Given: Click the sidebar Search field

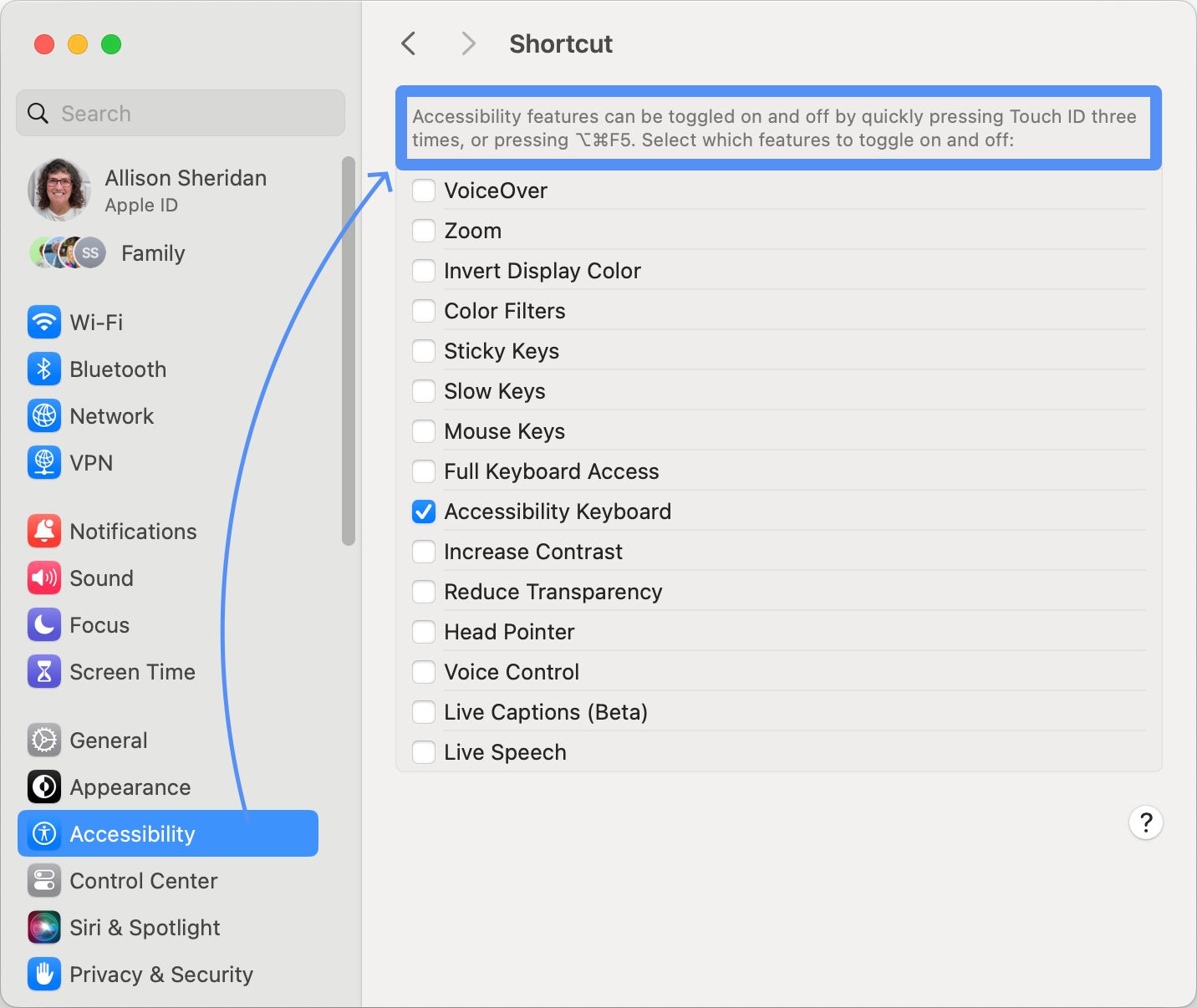Looking at the screenshot, I should point(181,114).
